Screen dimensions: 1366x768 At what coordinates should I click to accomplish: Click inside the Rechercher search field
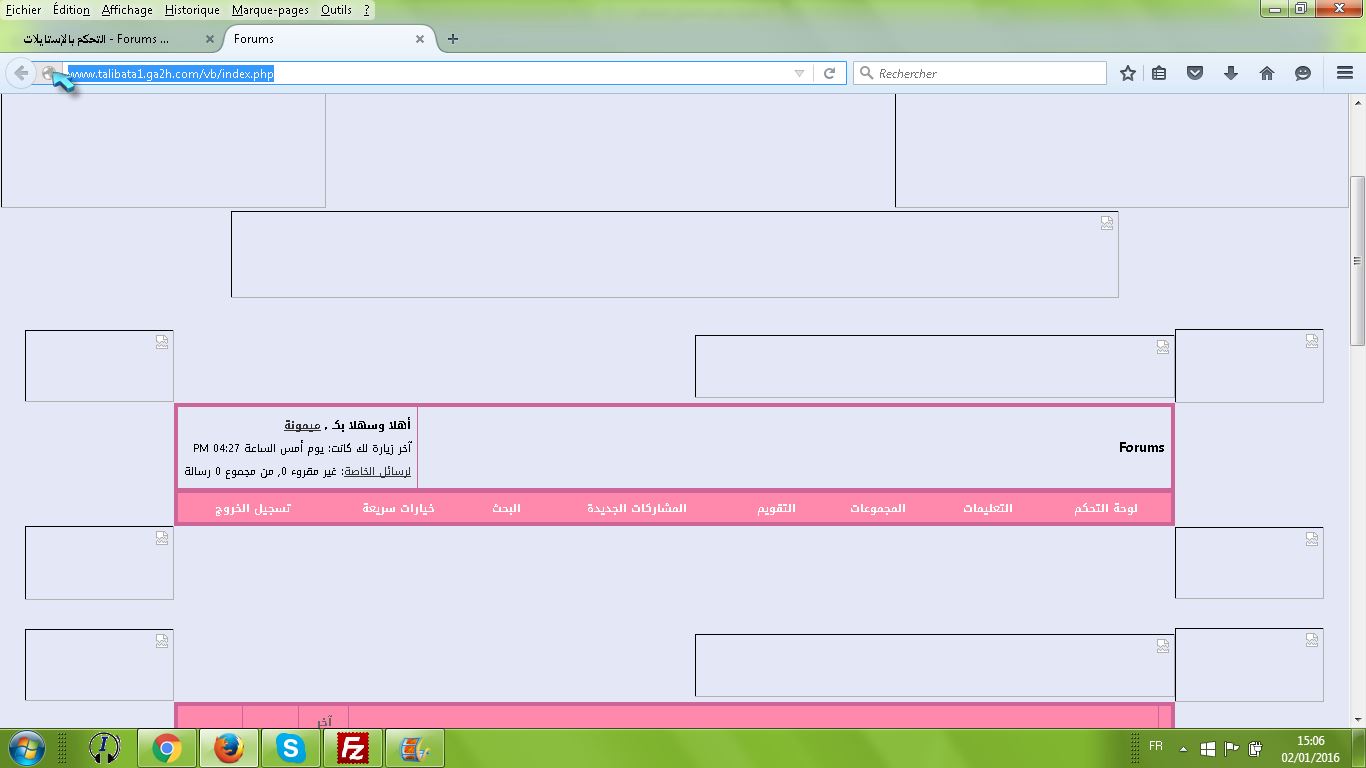point(985,73)
